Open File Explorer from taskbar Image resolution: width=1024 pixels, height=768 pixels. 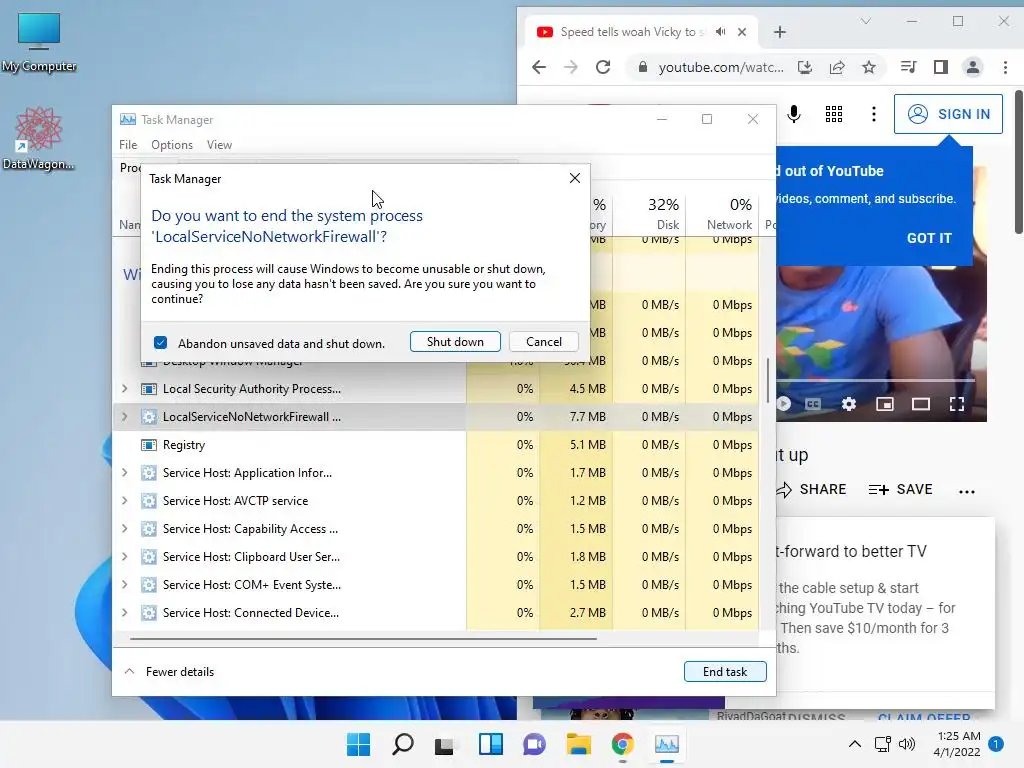(579, 744)
